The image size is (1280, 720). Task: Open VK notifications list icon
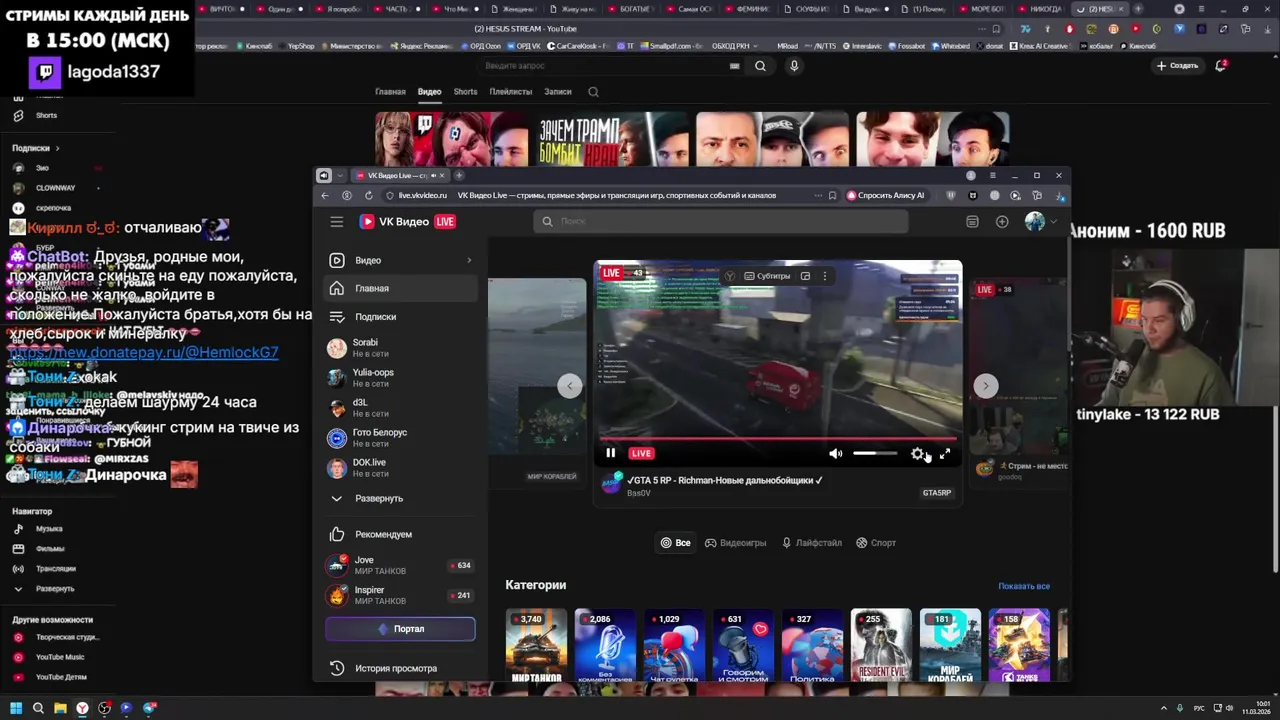(972, 222)
